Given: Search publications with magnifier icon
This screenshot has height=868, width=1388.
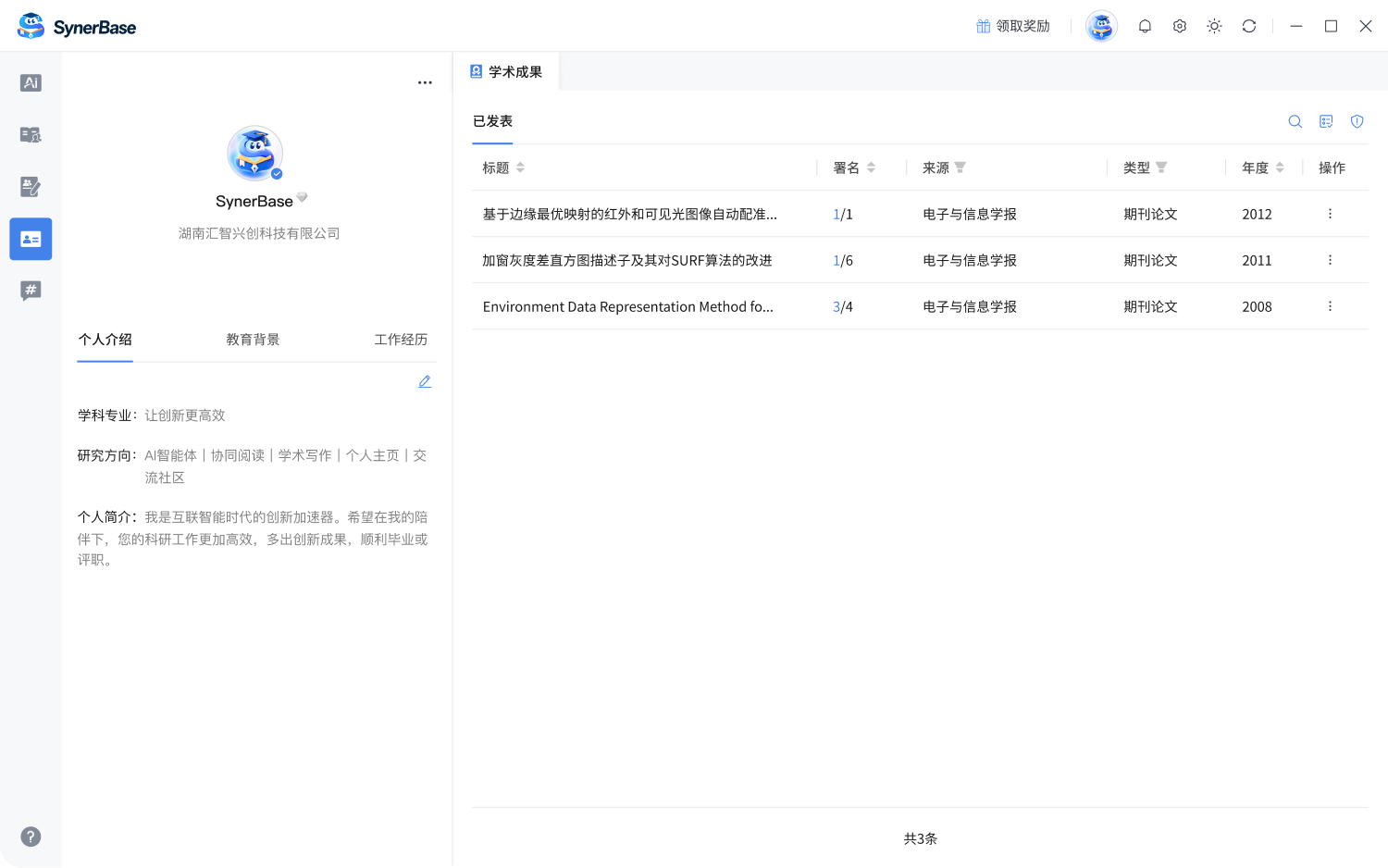Looking at the screenshot, I should pyautogui.click(x=1295, y=121).
